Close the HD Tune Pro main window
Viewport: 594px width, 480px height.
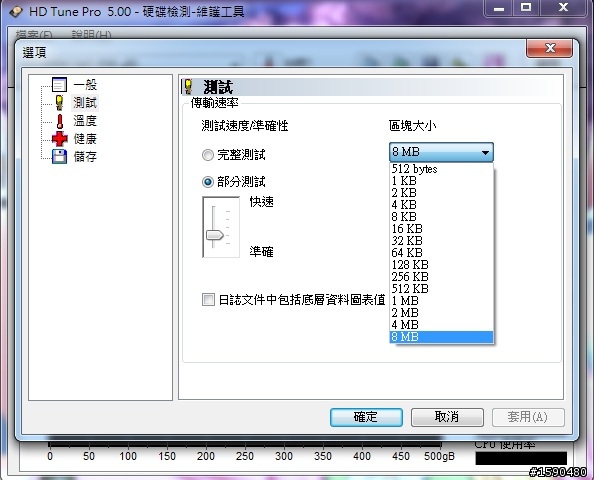point(563,8)
